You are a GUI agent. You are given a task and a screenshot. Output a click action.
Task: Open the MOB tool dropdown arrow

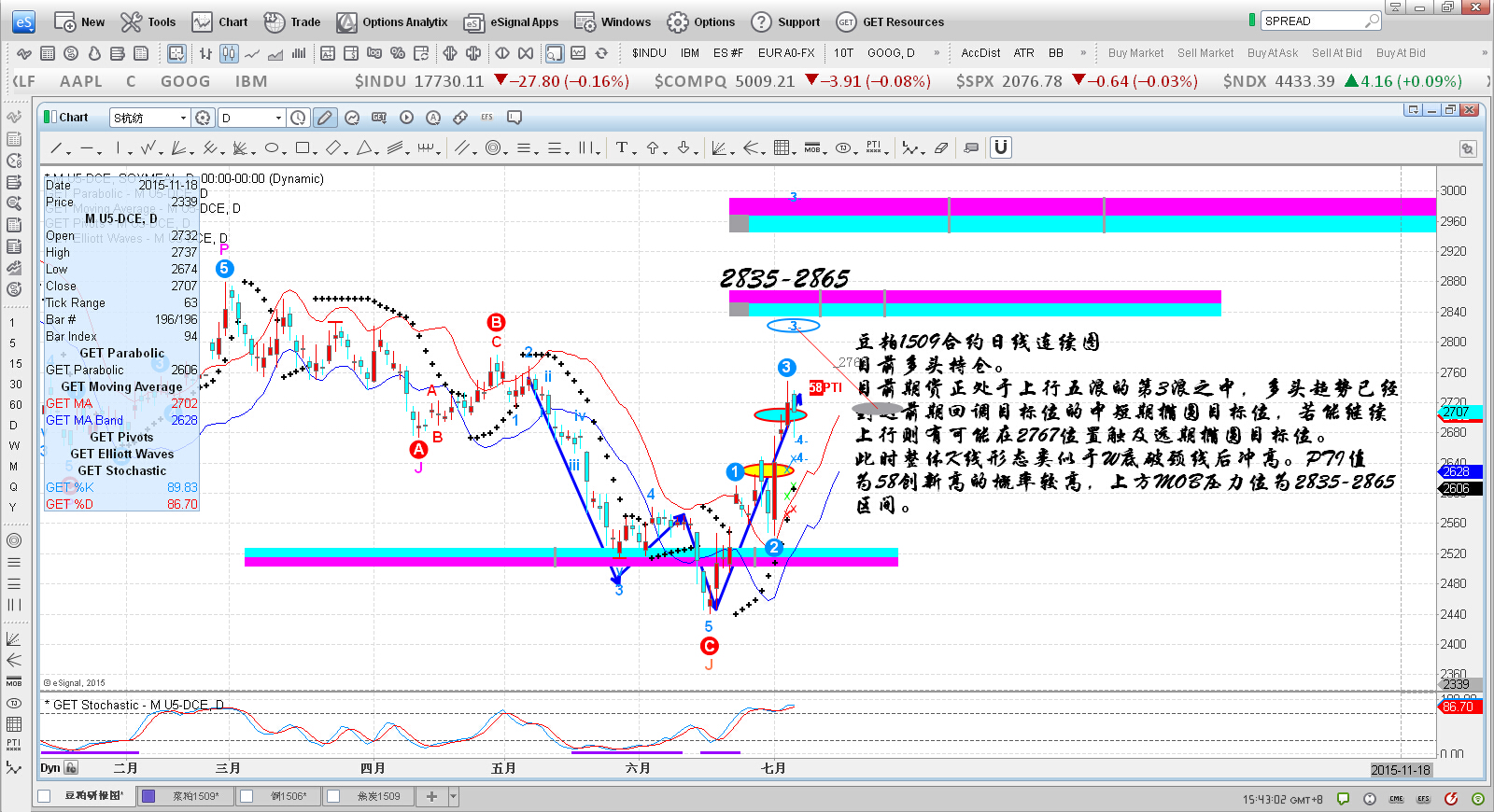[825, 151]
